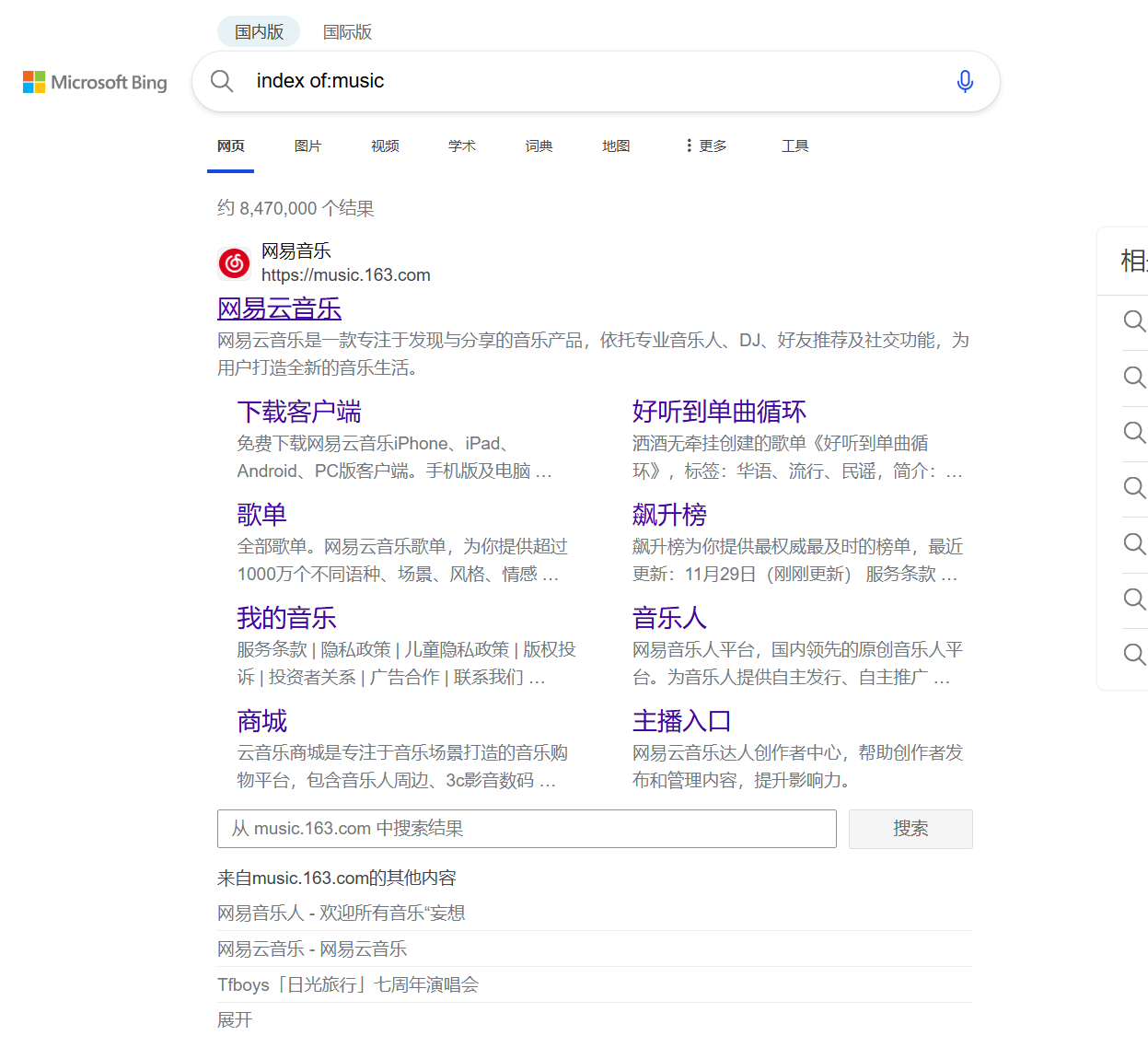1148x1059 pixels.
Task: Open the 飙升榜 sitelink
Action: (x=669, y=515)
